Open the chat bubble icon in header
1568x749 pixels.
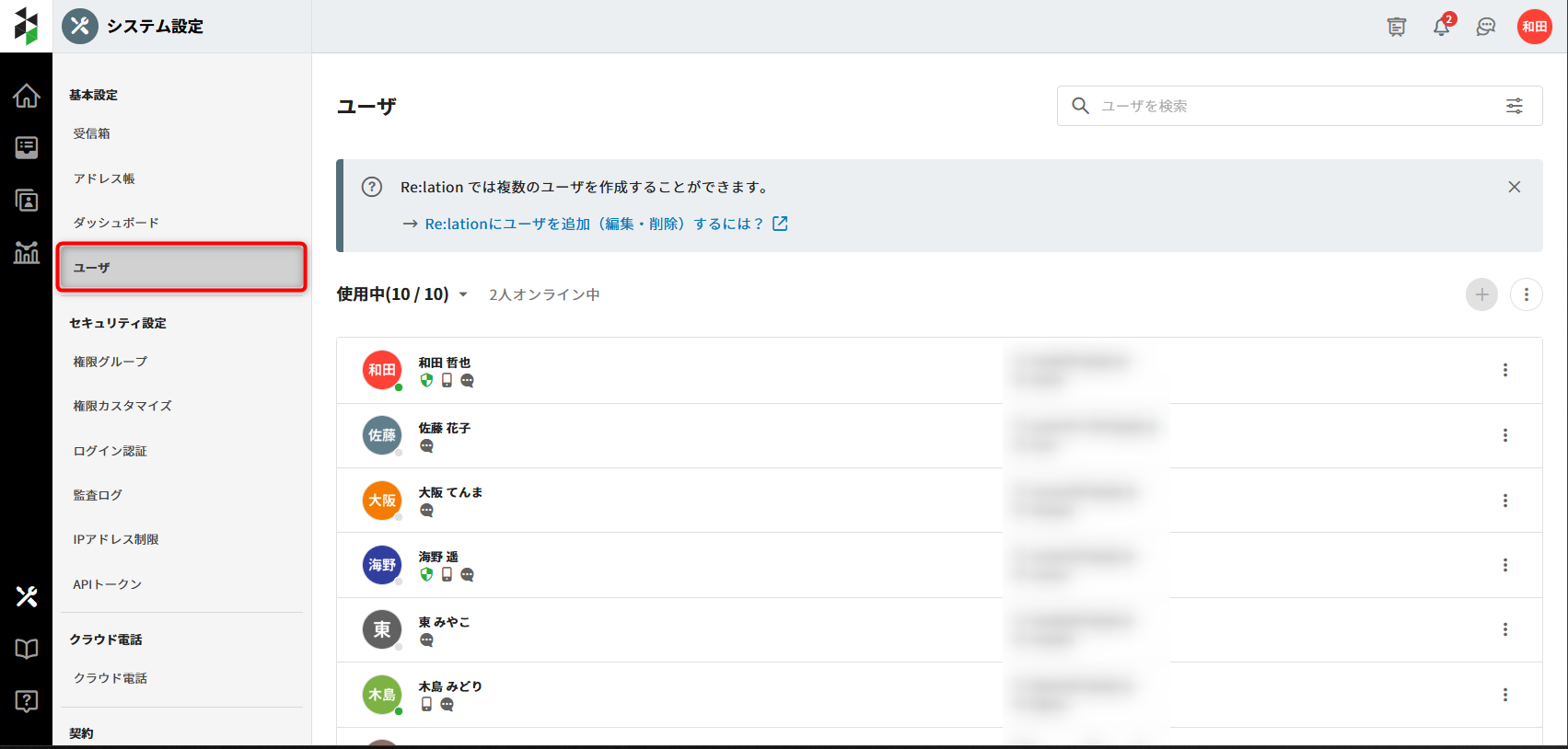pyautogui.click(x=1485, y=27)
